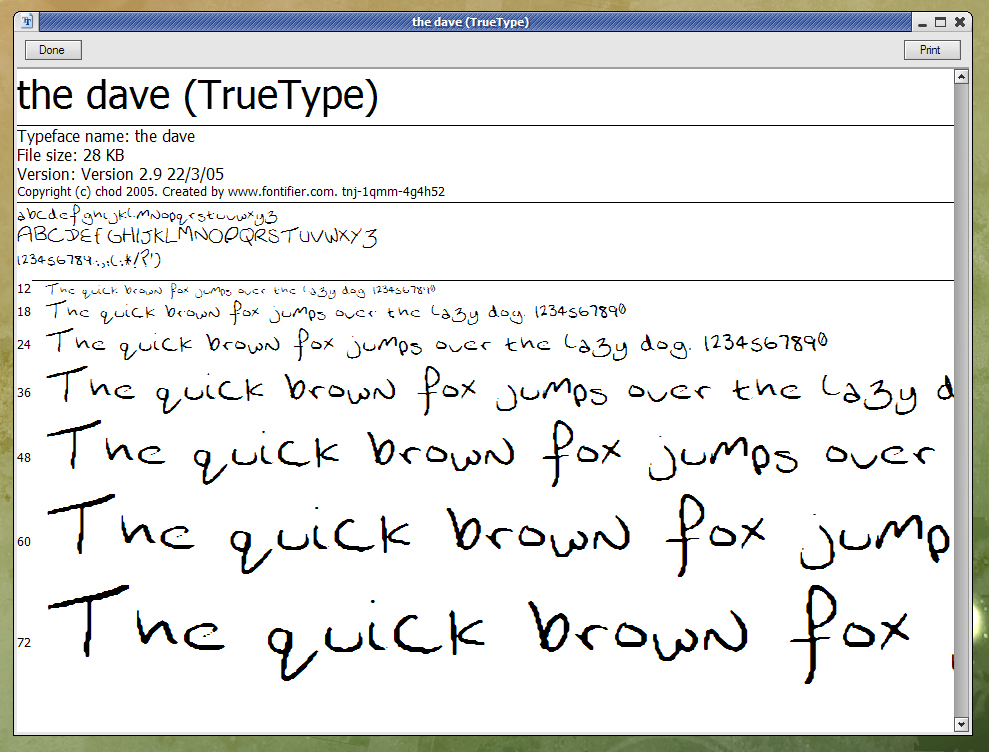Select the size label 48

coord(24,456)
